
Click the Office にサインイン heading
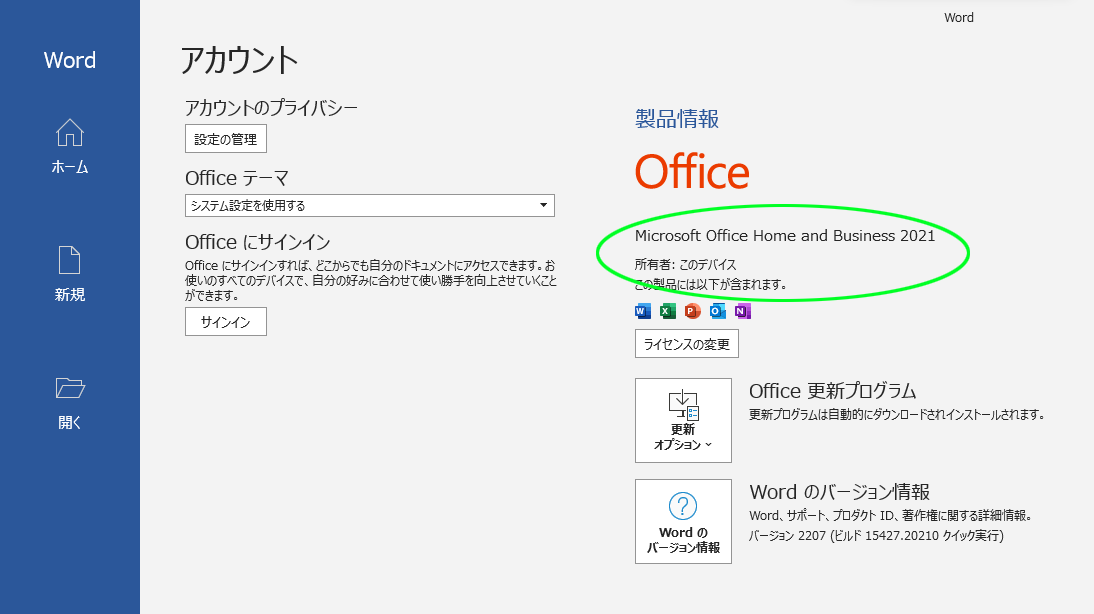tap(257, 242)
